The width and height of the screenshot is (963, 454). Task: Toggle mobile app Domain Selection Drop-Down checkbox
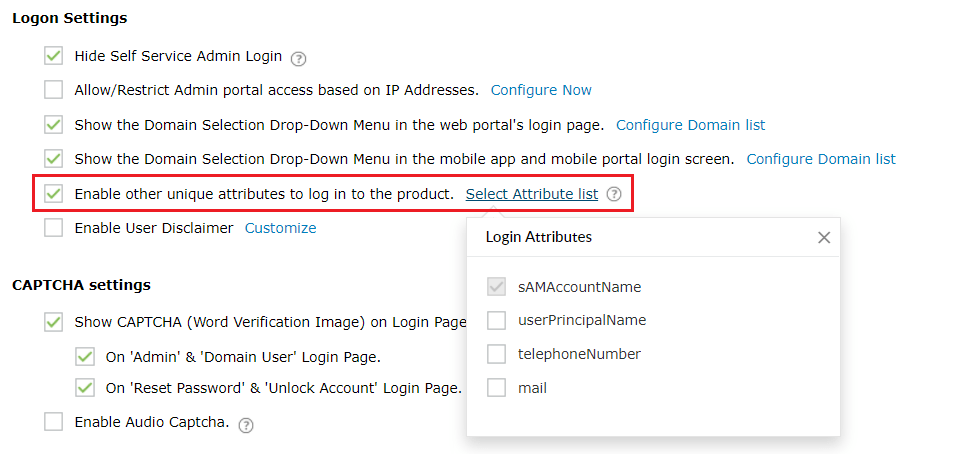pos(53,159)
